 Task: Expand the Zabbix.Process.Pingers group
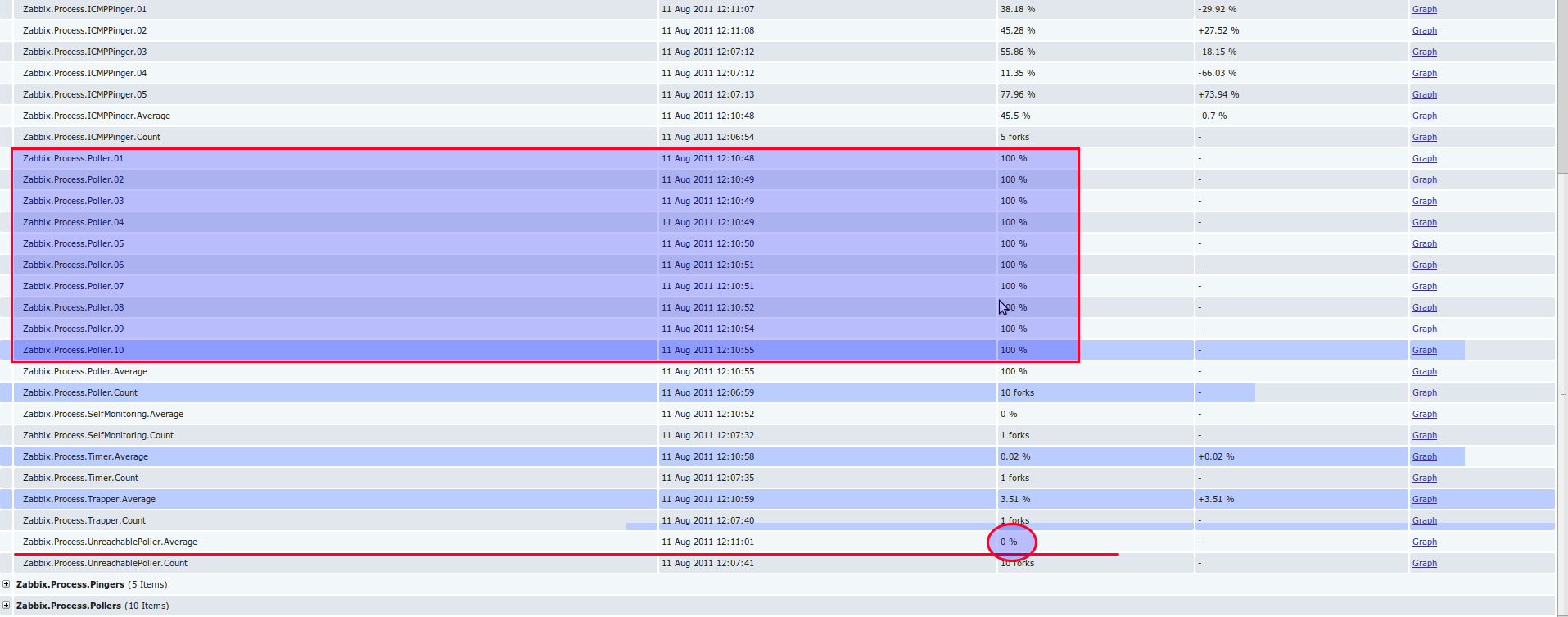click(x=6, y=584)
